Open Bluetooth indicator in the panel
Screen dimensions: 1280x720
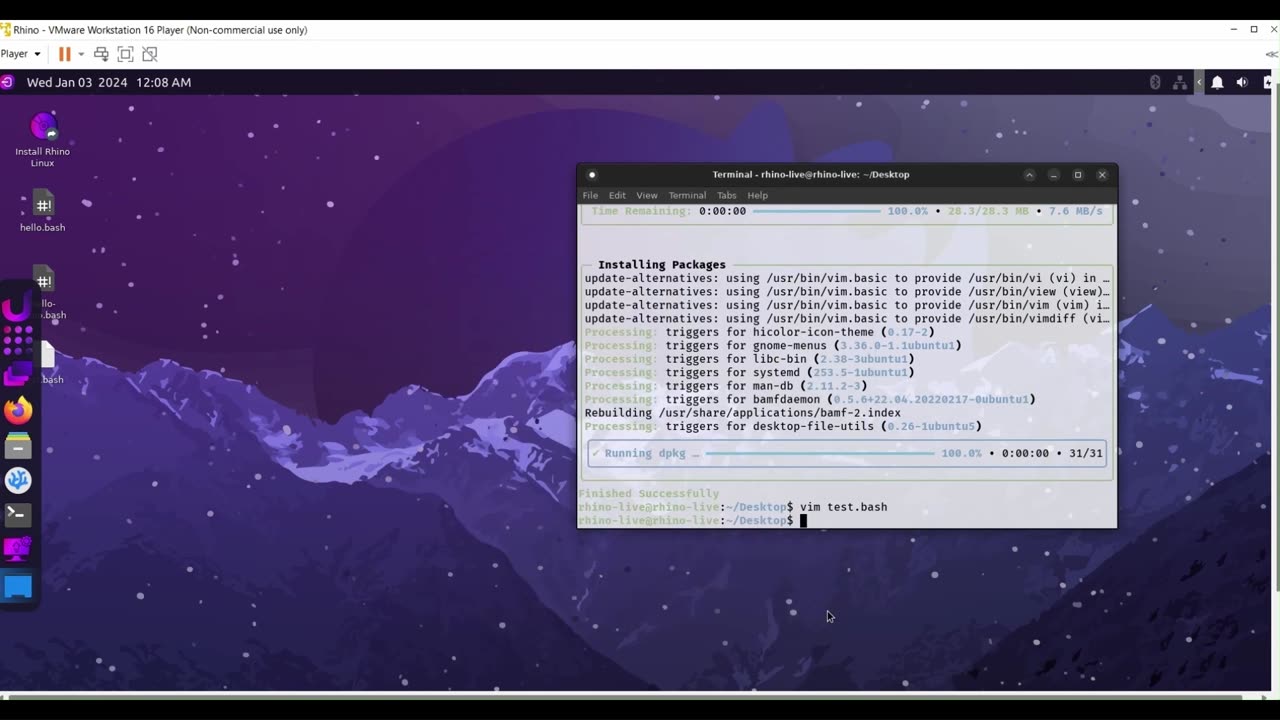(x=1155, y=82)
